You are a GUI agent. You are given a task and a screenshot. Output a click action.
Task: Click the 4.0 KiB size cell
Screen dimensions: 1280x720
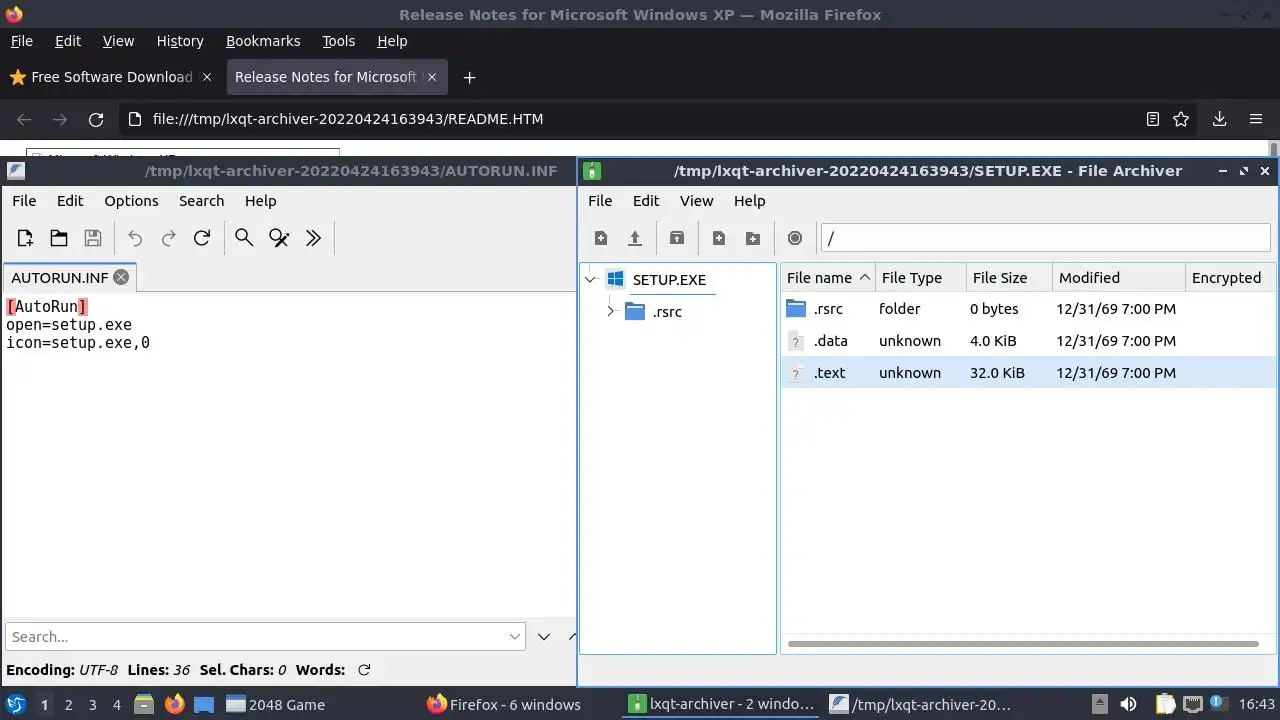[x=993, y=341]
